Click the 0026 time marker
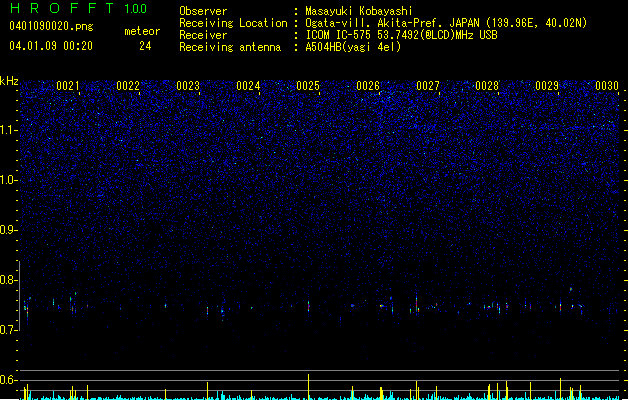 tap(368, 86)
